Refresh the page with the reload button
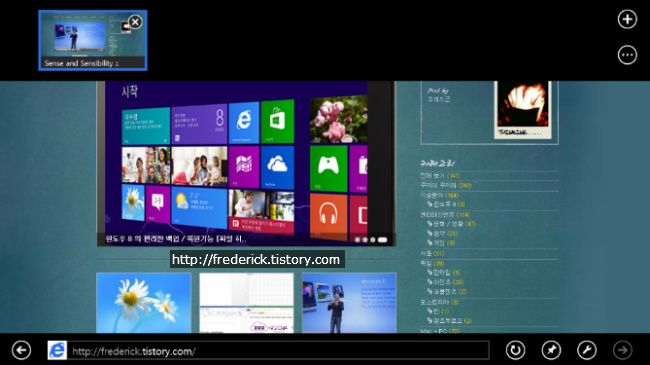Screen dimensions: 650x365 [515, 350]
